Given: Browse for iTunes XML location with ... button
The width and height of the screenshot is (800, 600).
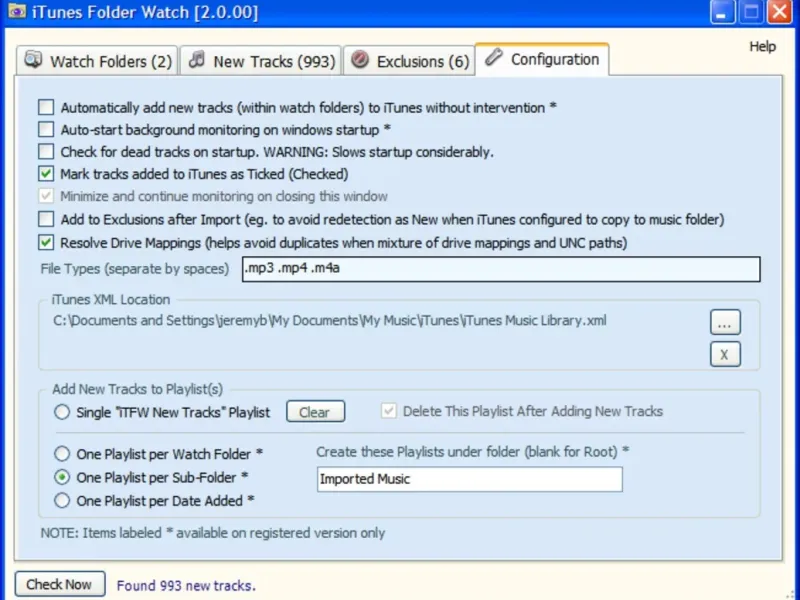Looking at the screenshot, I should click(x=725, y=322).
